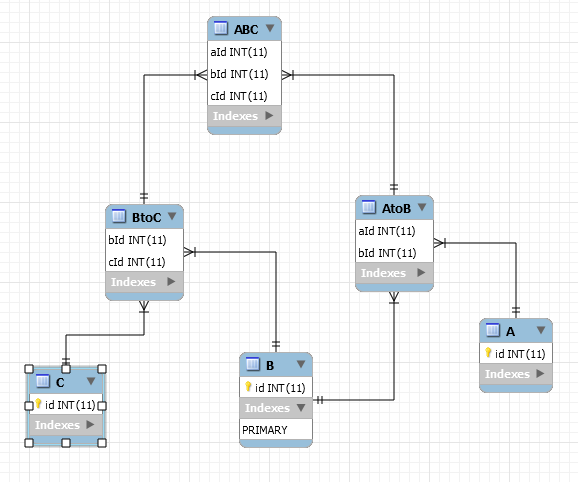Expand the Indexes section of table C
Image resolution: width=578 pixels, height=482 pixels.
(90, 425)
